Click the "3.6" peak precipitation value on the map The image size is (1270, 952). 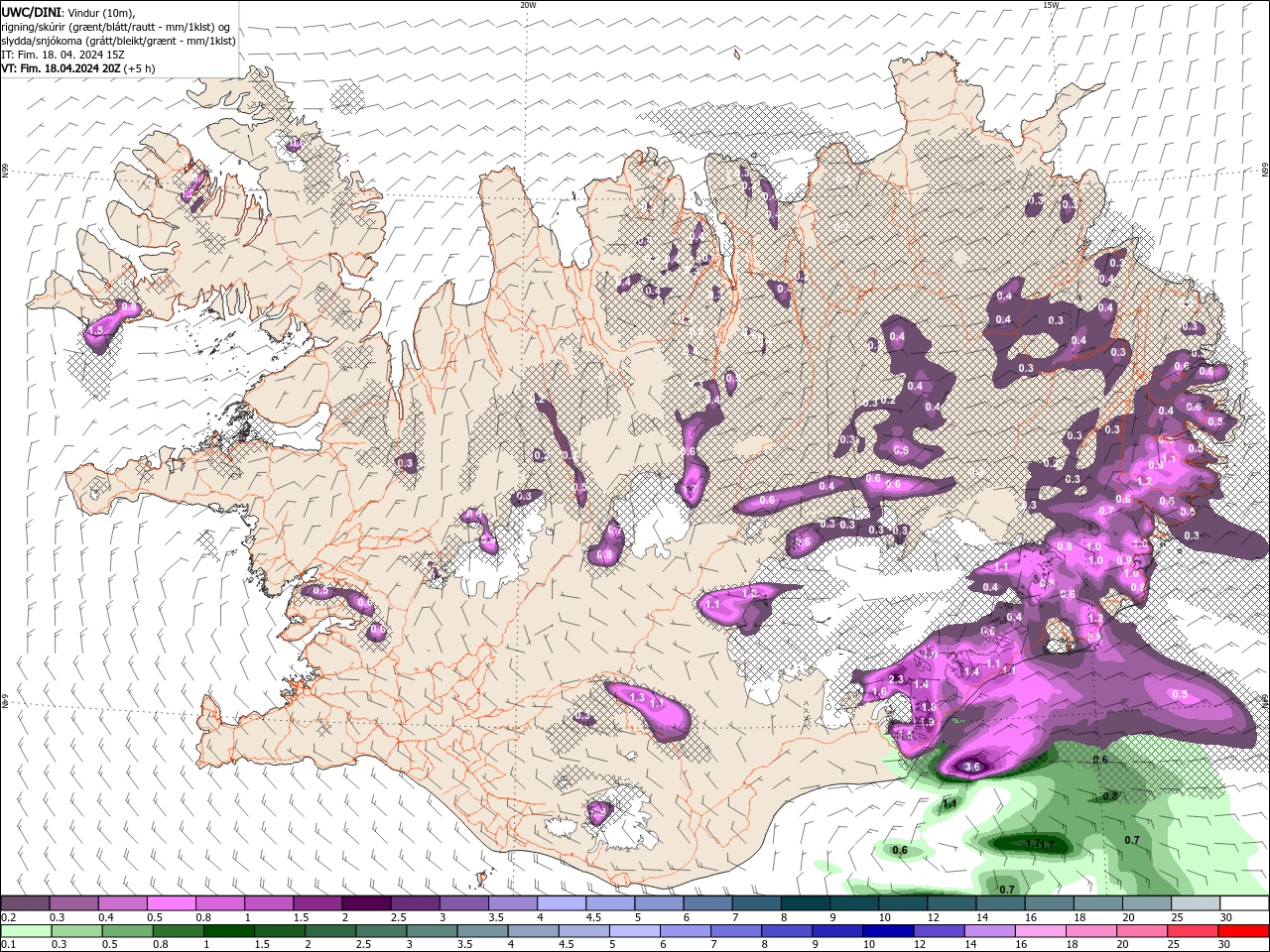click(972, 767)
